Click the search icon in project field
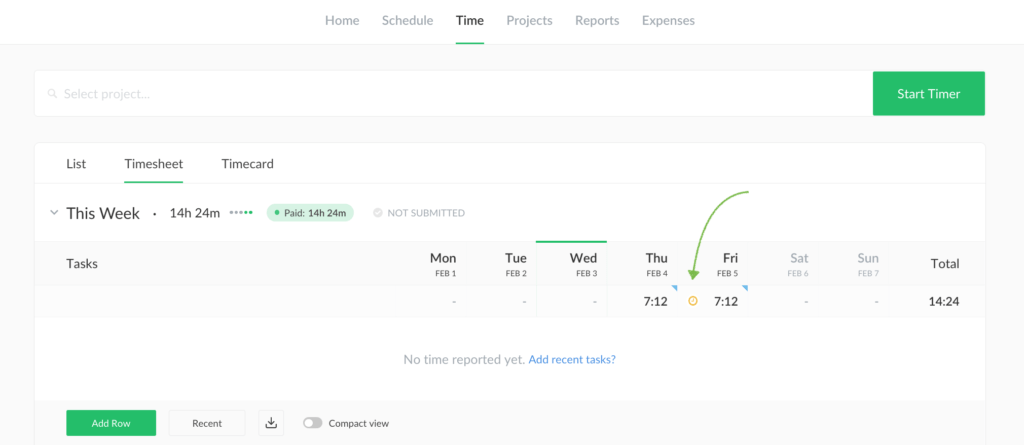This screenshot has width=1024, height=445. [x=52, y=94]
